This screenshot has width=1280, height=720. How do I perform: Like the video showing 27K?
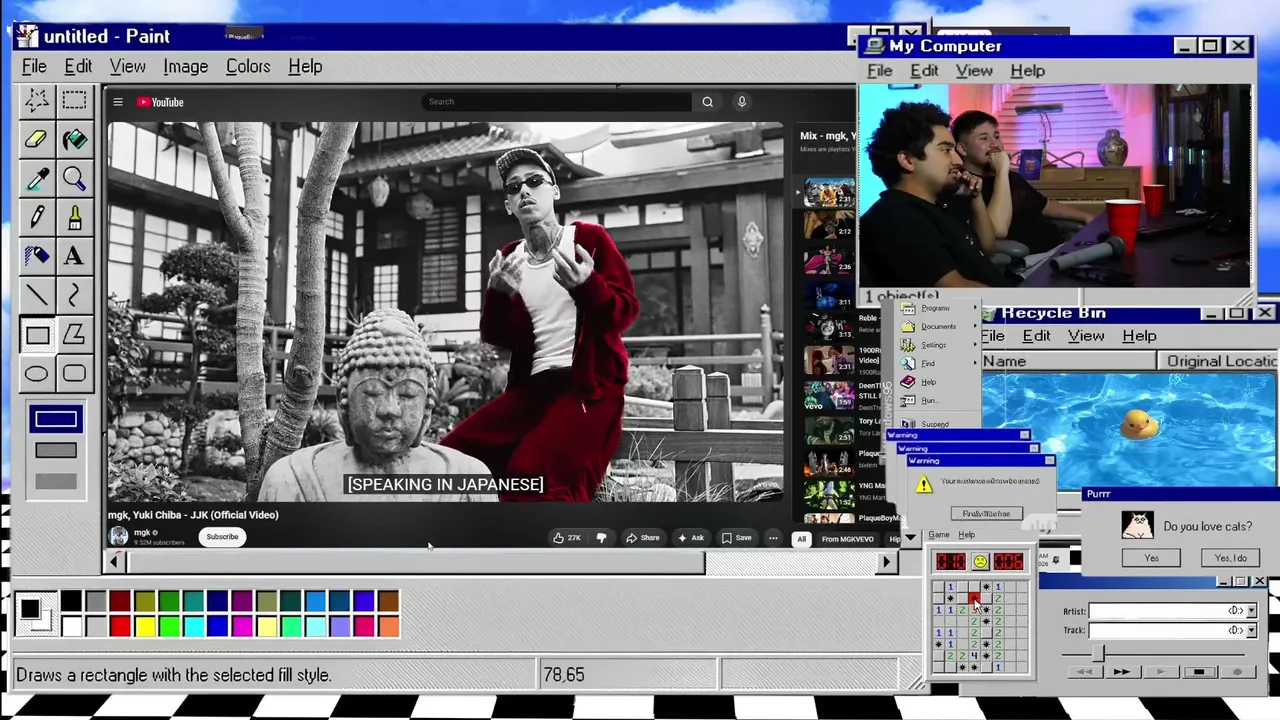tap(567, 538)
